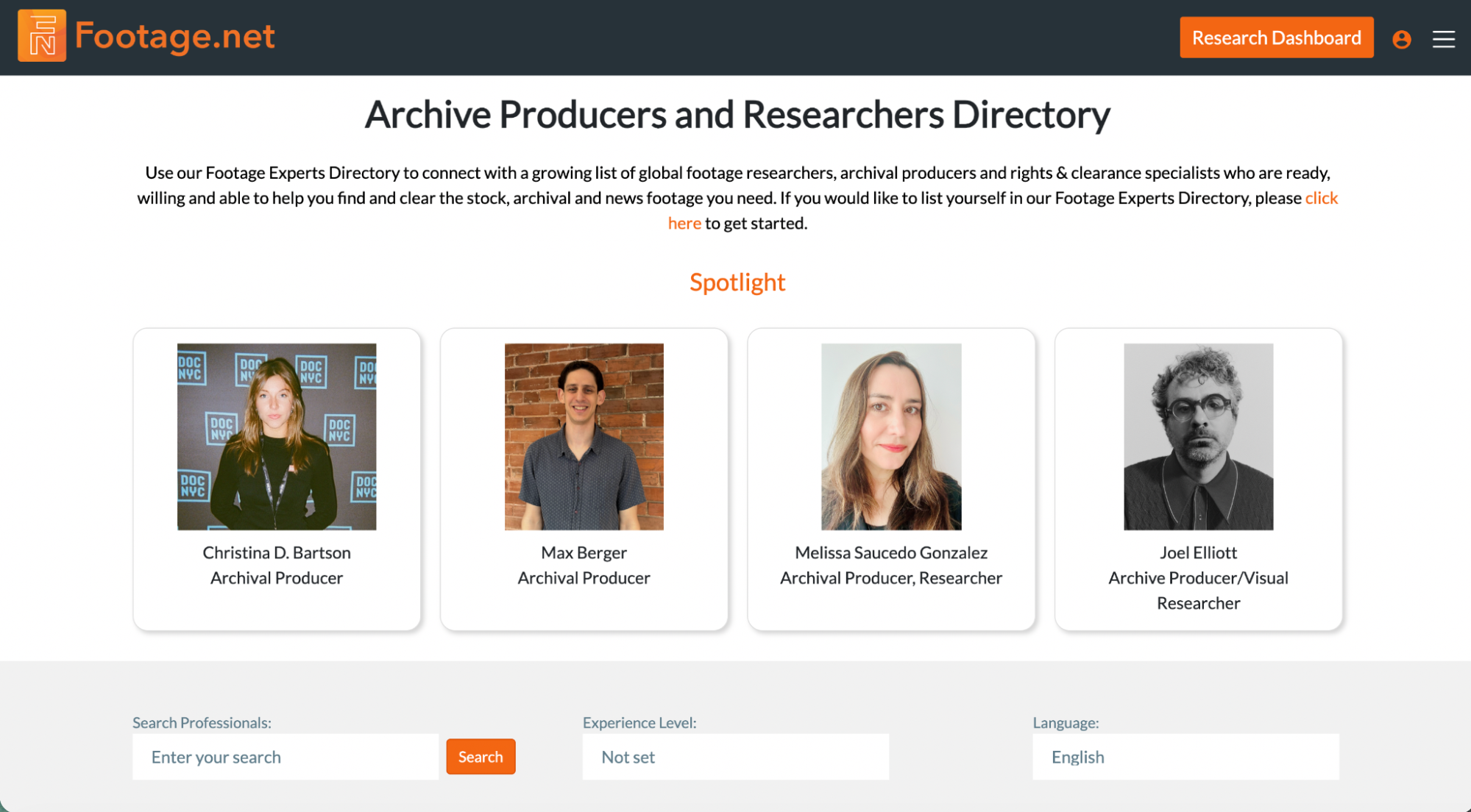Open Melissa Saucedo Gonzalez's profile photo
This screenshot has height=812, width=1471.
(x=891, y=437)
